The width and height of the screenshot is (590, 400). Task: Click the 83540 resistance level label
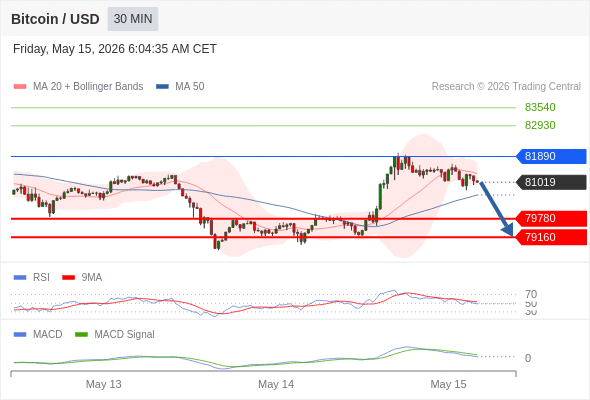tap(540, 107)
